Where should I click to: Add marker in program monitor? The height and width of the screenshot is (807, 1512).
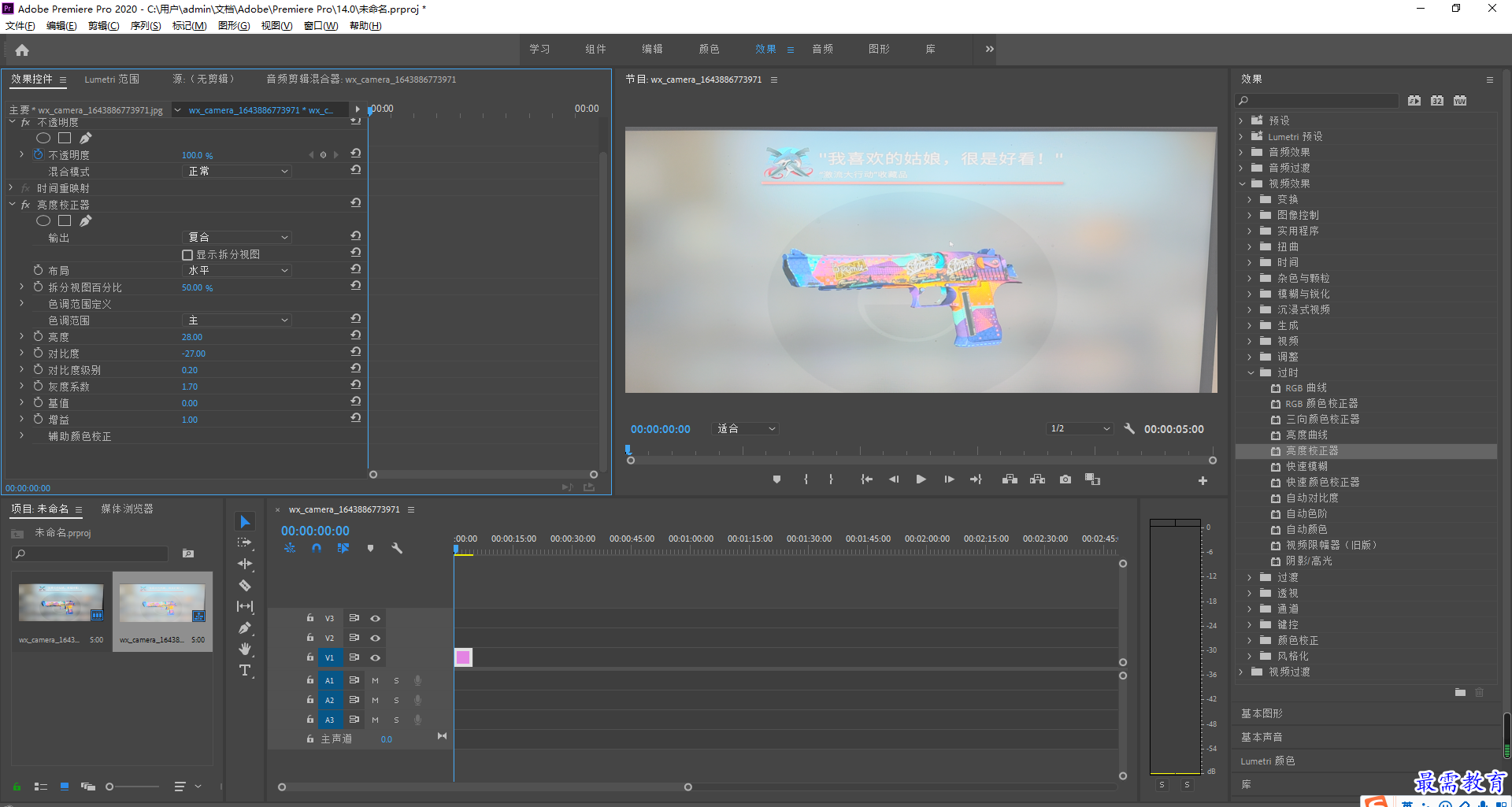coord(776,479)
